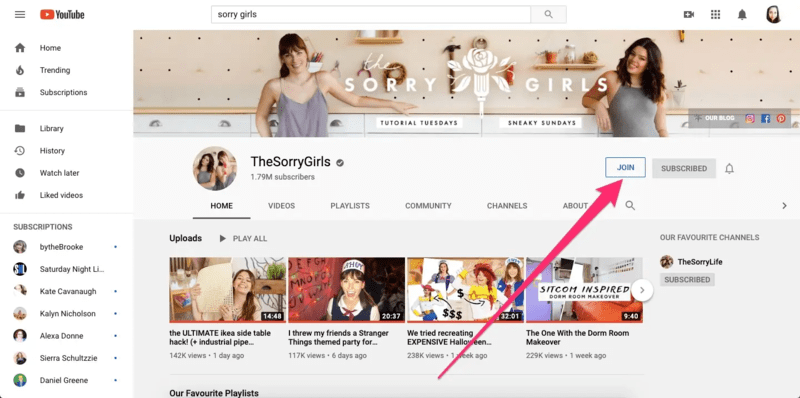Image resolution: width=800 pixels, height=398 pixels.
Task: Switch to the VIDEOS tab
Action: 282,206
